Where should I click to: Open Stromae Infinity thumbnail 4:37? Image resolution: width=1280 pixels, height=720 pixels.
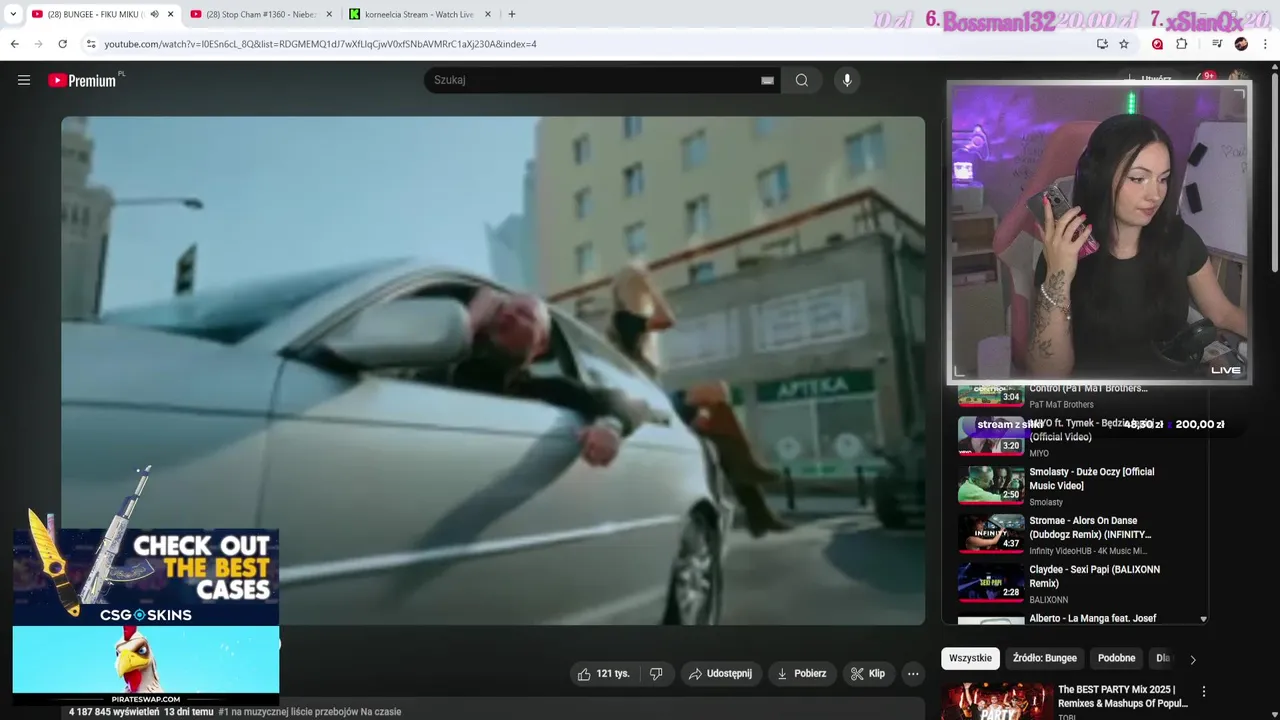click(x=991, y=534)
